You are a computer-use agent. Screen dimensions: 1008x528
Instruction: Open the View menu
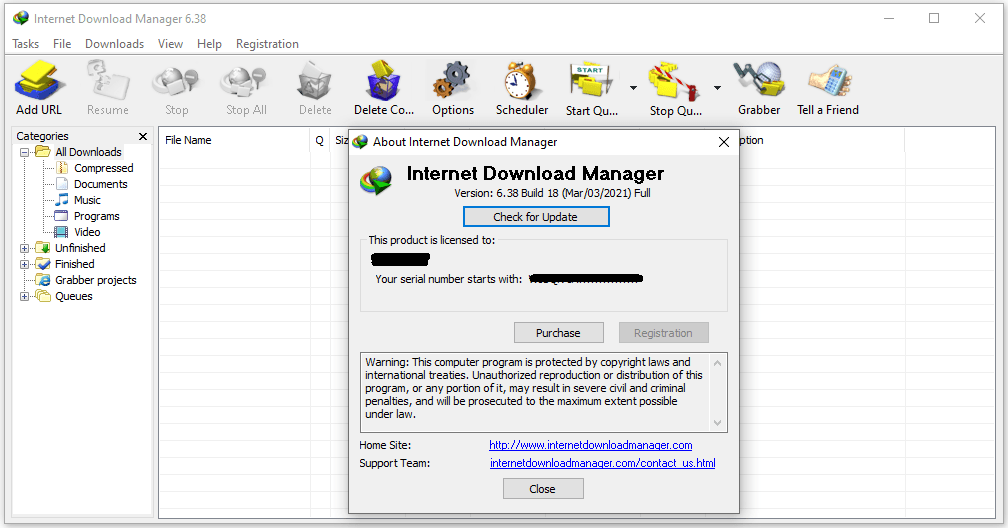(170, 44)
